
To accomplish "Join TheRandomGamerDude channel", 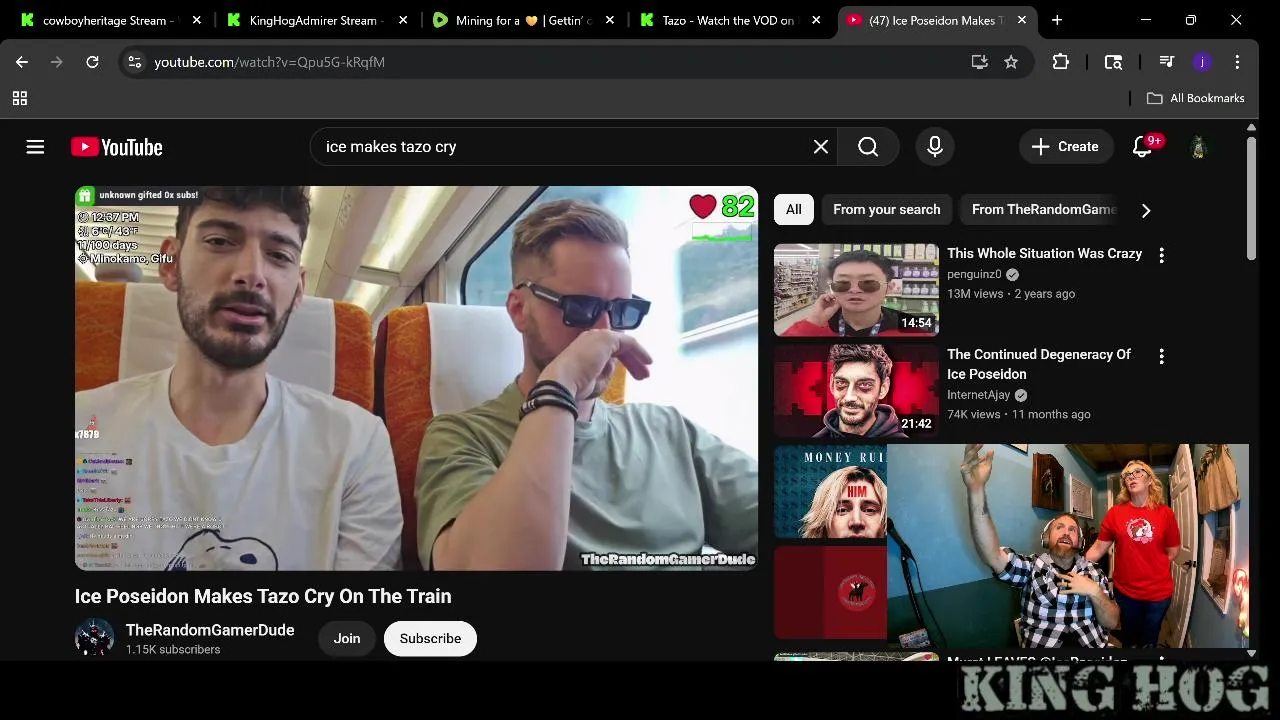I will click(347, 638).
